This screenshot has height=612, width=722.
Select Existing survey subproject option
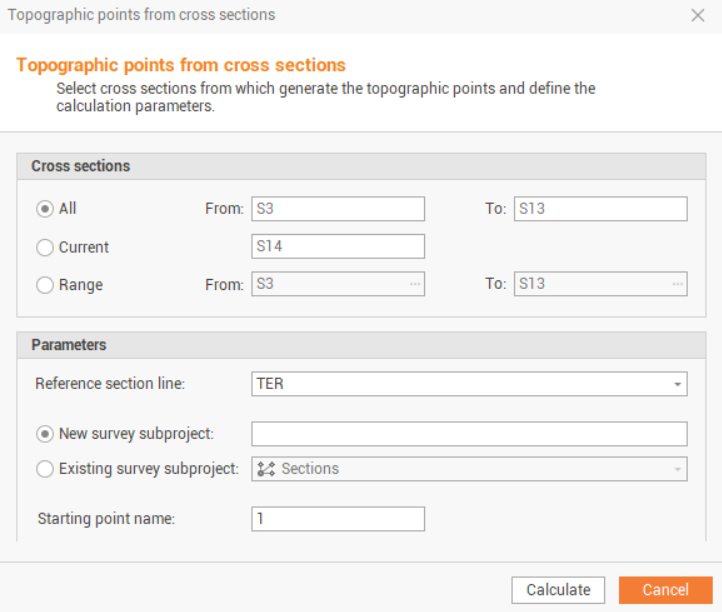coord(45,468)
